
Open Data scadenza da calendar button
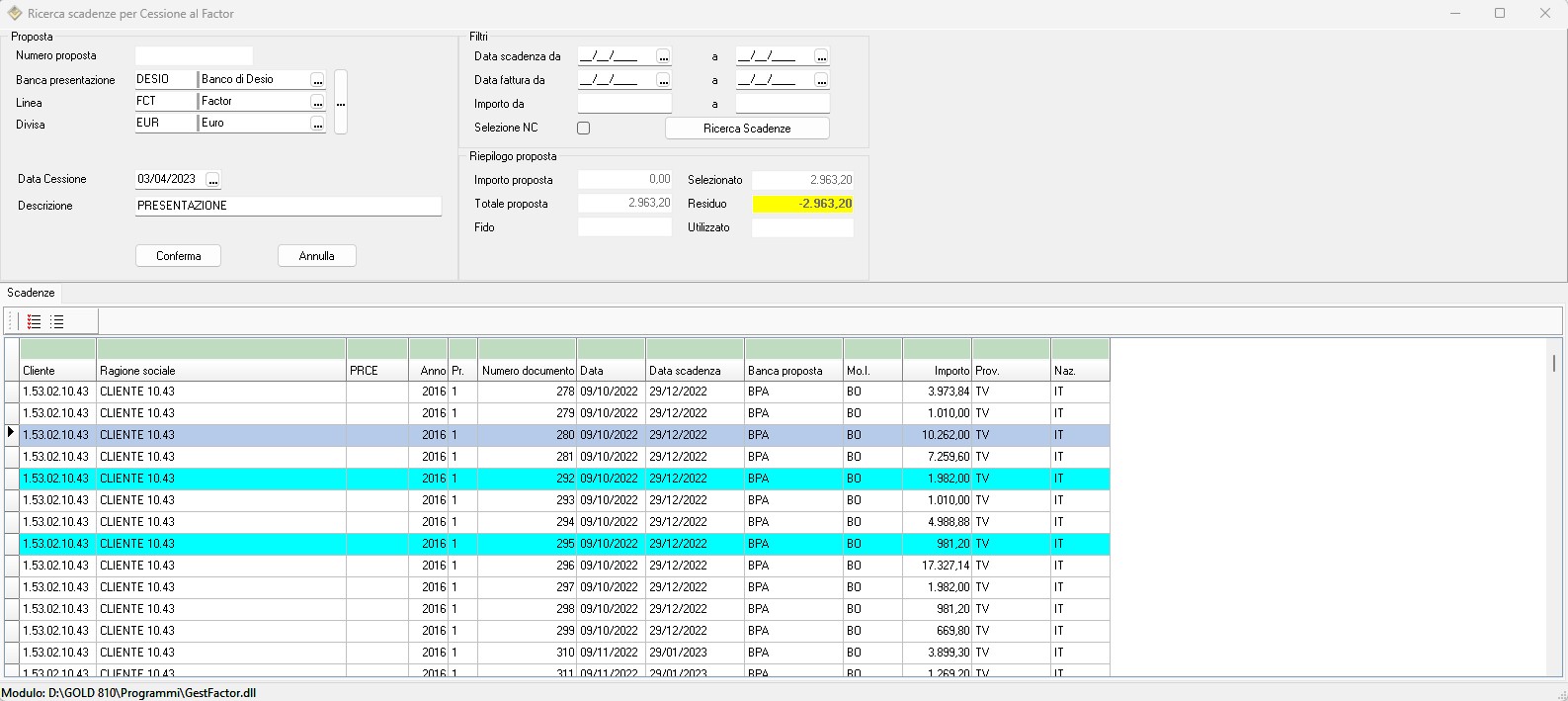point(663,56)
